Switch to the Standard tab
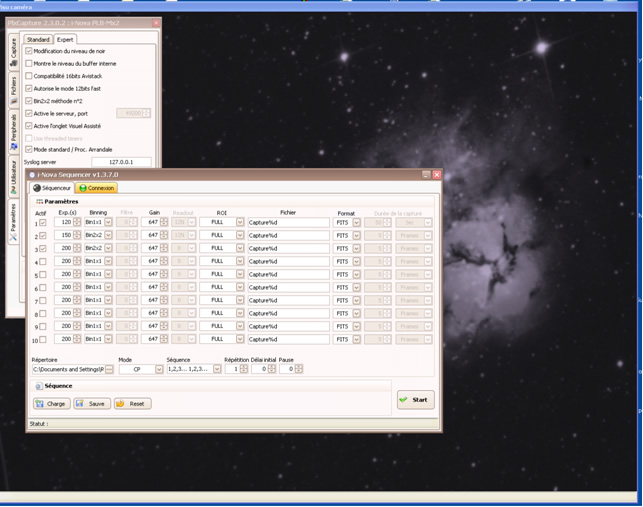Viewport: 643px width, 507px height. pos(38,39)
